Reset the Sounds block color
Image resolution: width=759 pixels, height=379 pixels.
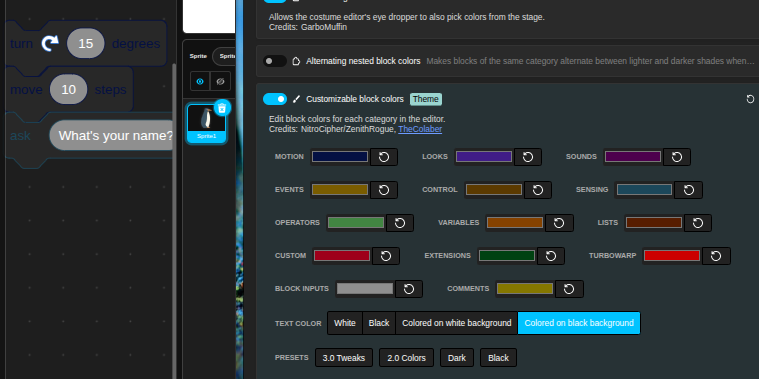[x=677, y=157]
